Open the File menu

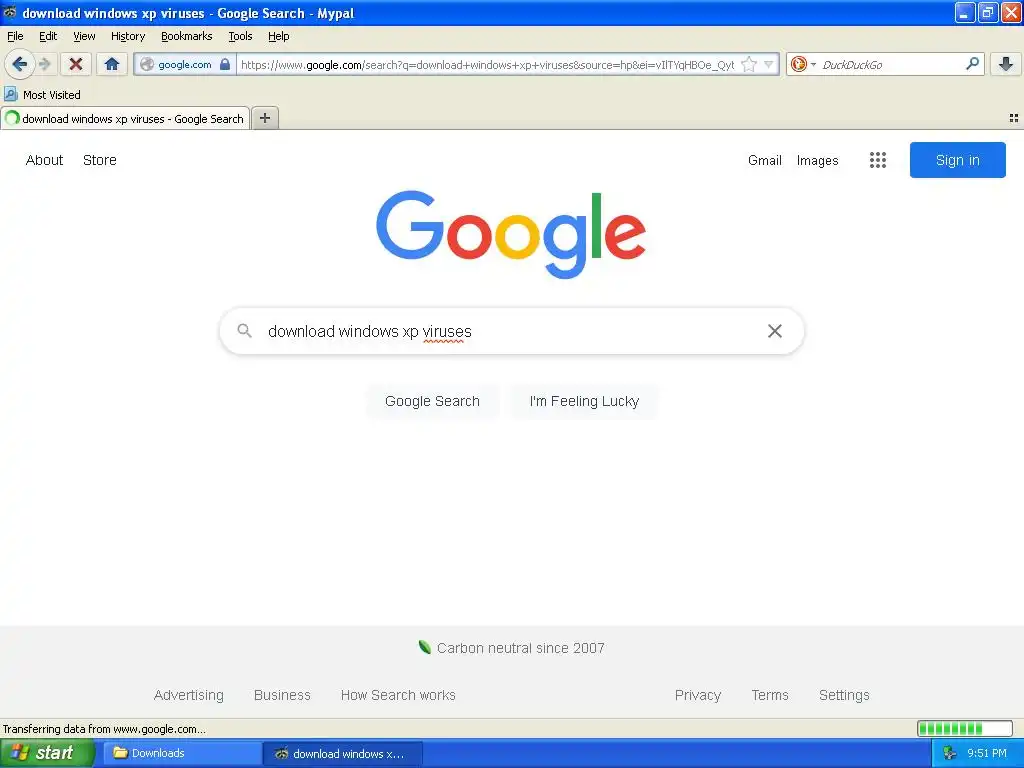[15, 36]
